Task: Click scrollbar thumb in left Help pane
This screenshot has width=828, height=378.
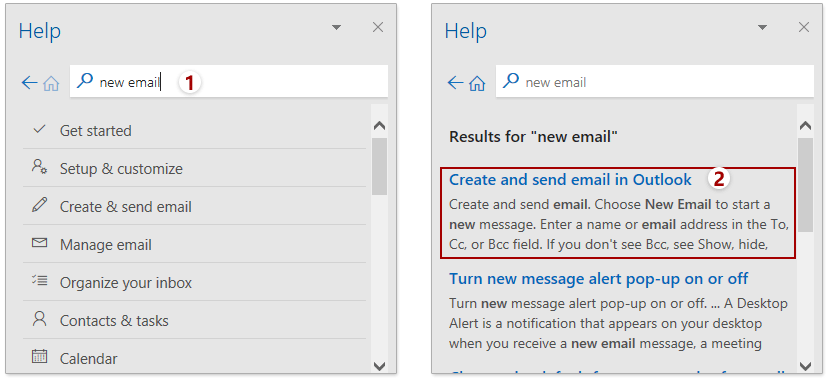Action: pyautogui.click(x=379, y=166)
